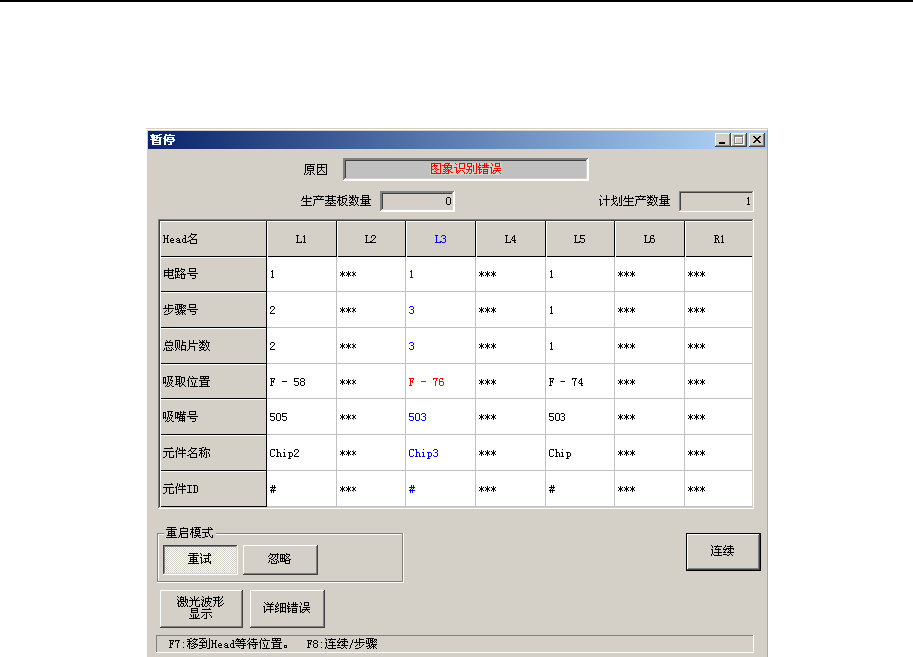The width and height of the screenshot is (913, 657).
Task: Click the L1 步骤号 cell showing 2
Action: [x=302, y=310]
